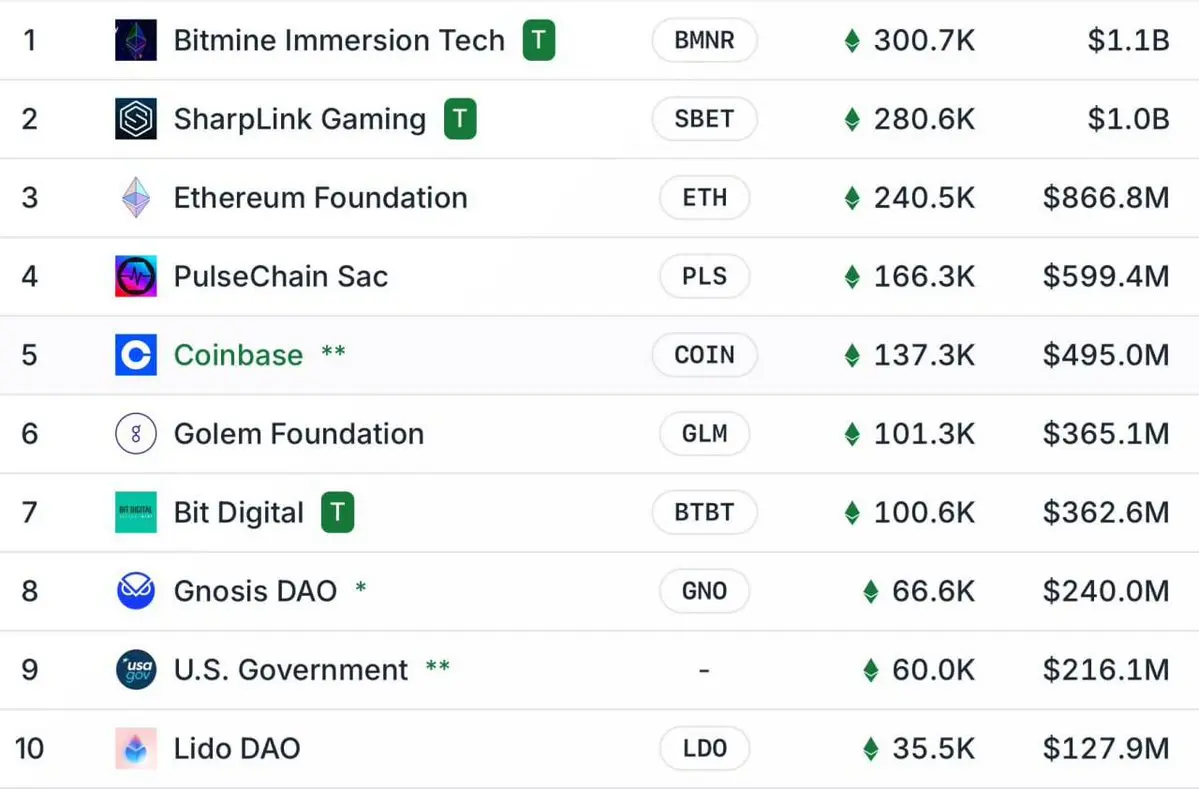Click the Bitmine Immersion Tech logo icon
This screenshot has height=789, width=1199.
(x=135, y=40)
